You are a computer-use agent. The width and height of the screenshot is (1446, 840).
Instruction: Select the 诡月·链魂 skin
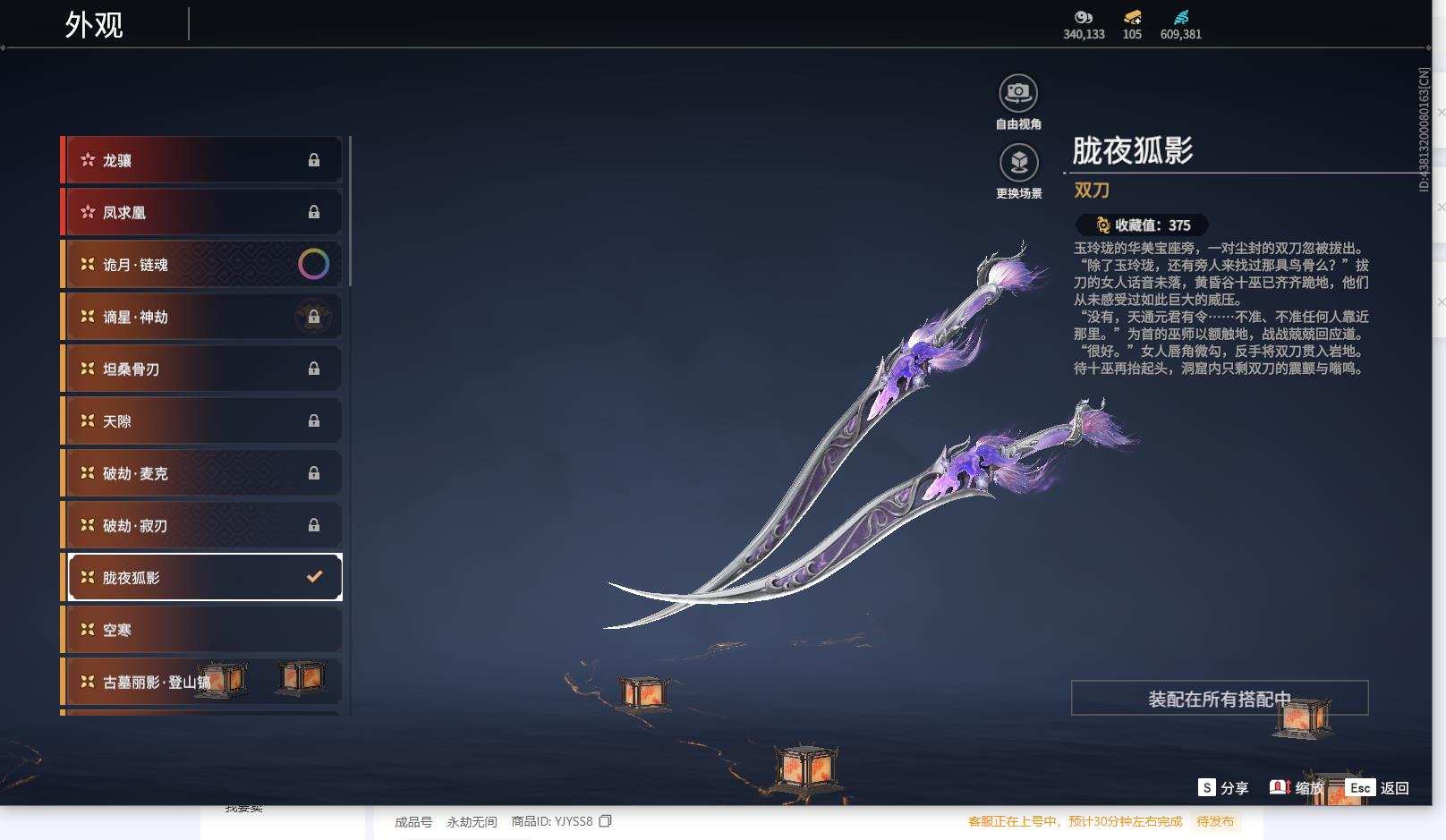pos(201,264)
